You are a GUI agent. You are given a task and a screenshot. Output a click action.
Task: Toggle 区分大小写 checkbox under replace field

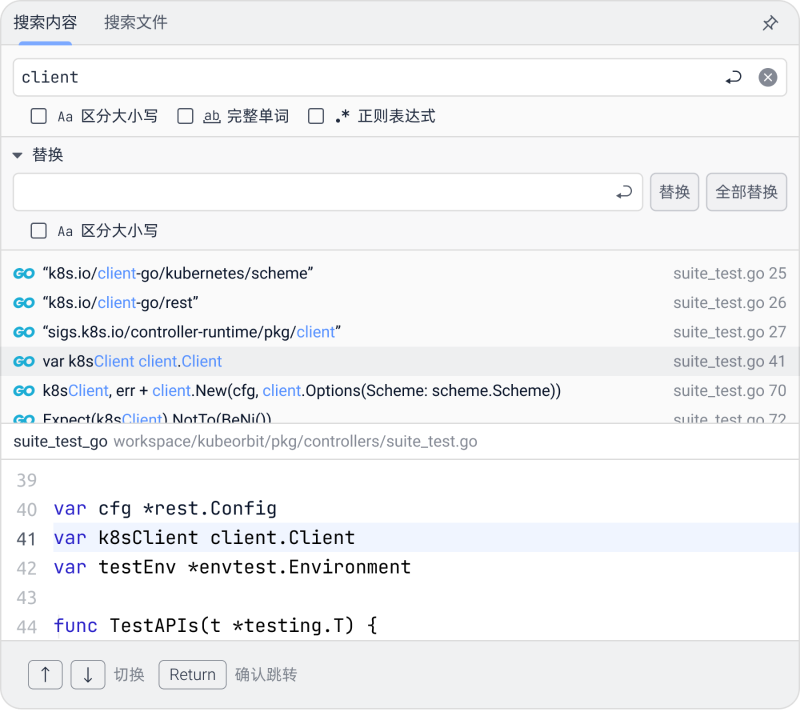39,231
